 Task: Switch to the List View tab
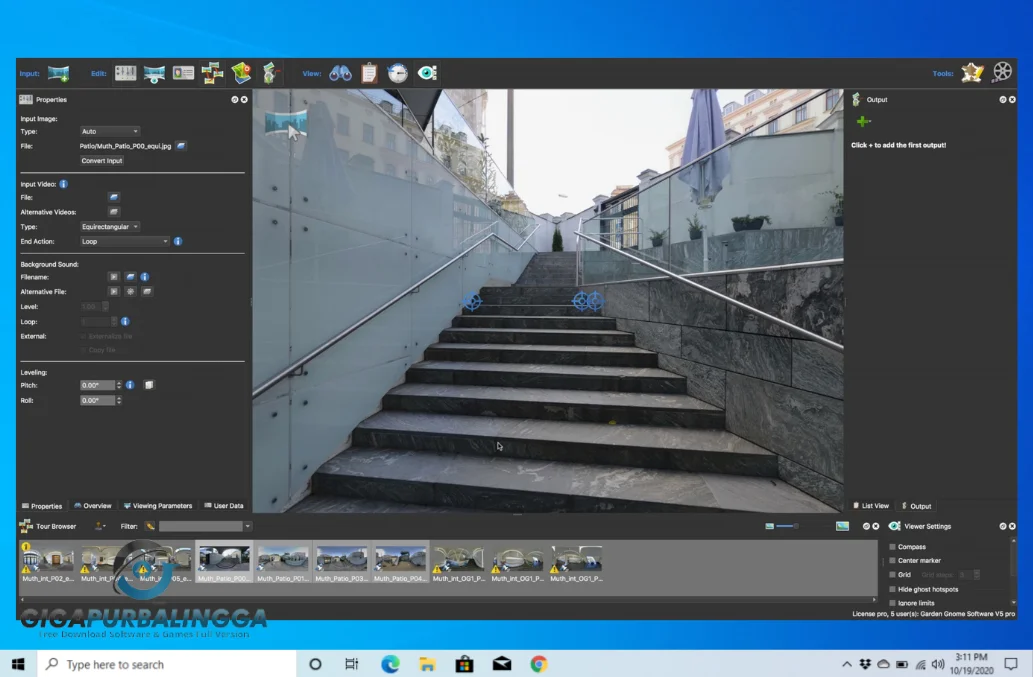[871, 506]
